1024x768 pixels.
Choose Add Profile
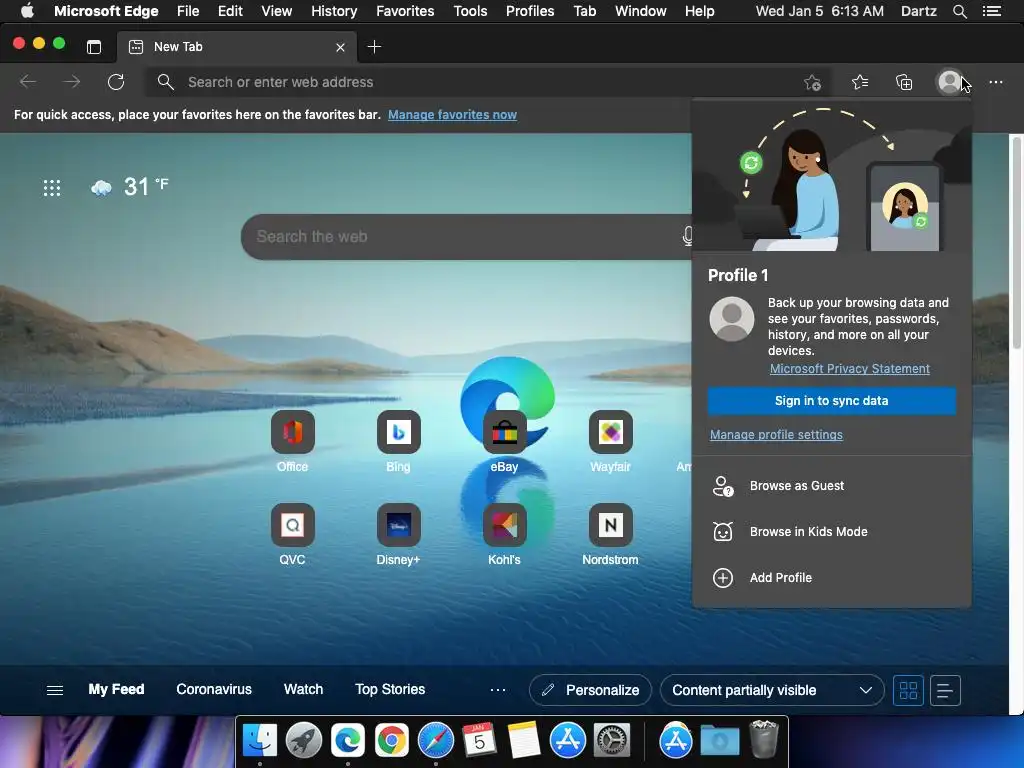tap(831, 578)
